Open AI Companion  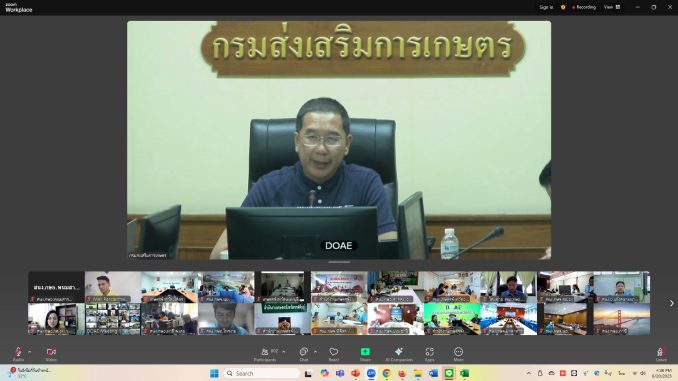click(x=399, y=354)
